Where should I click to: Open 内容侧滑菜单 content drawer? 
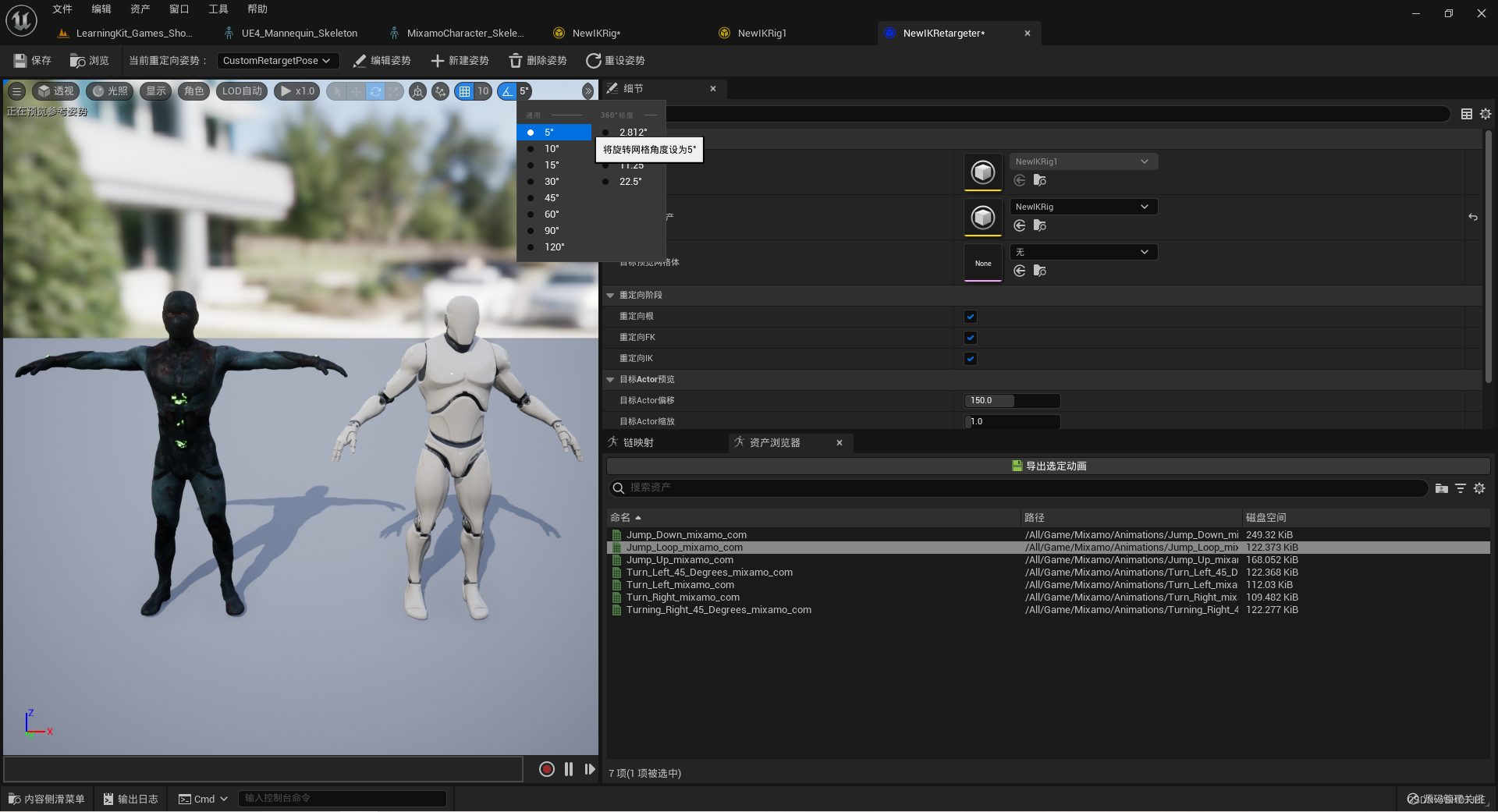pos(47,799)
